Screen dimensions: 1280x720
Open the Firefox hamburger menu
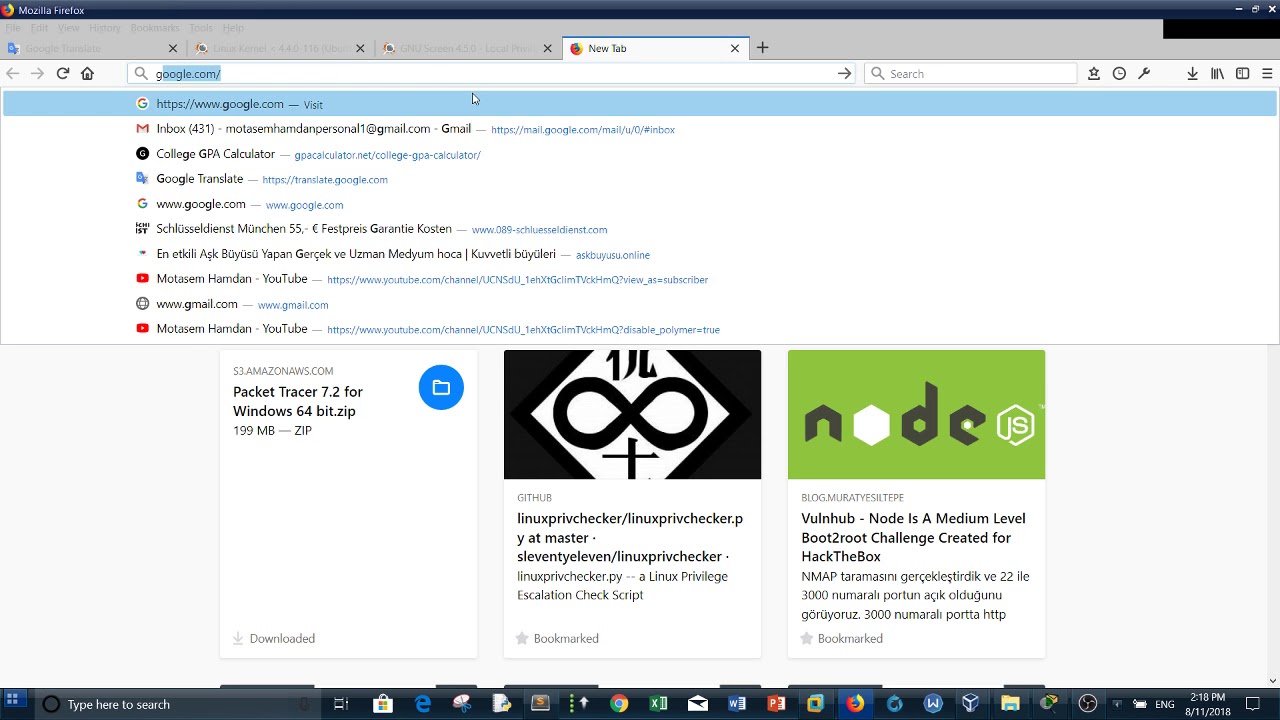(x=1267, y=73)
